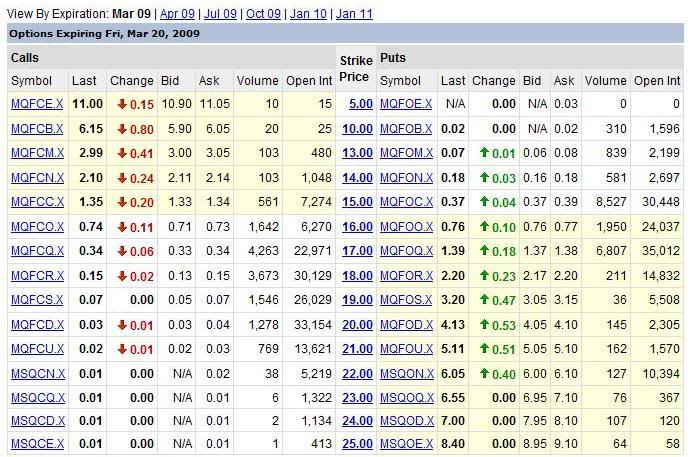Click the 17.00 strike price link

tap(357, 249)
